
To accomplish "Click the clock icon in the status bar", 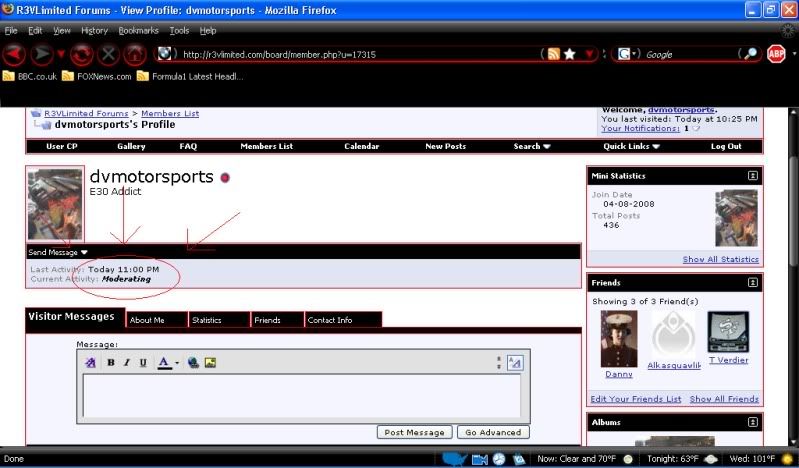I will [499, 459].
